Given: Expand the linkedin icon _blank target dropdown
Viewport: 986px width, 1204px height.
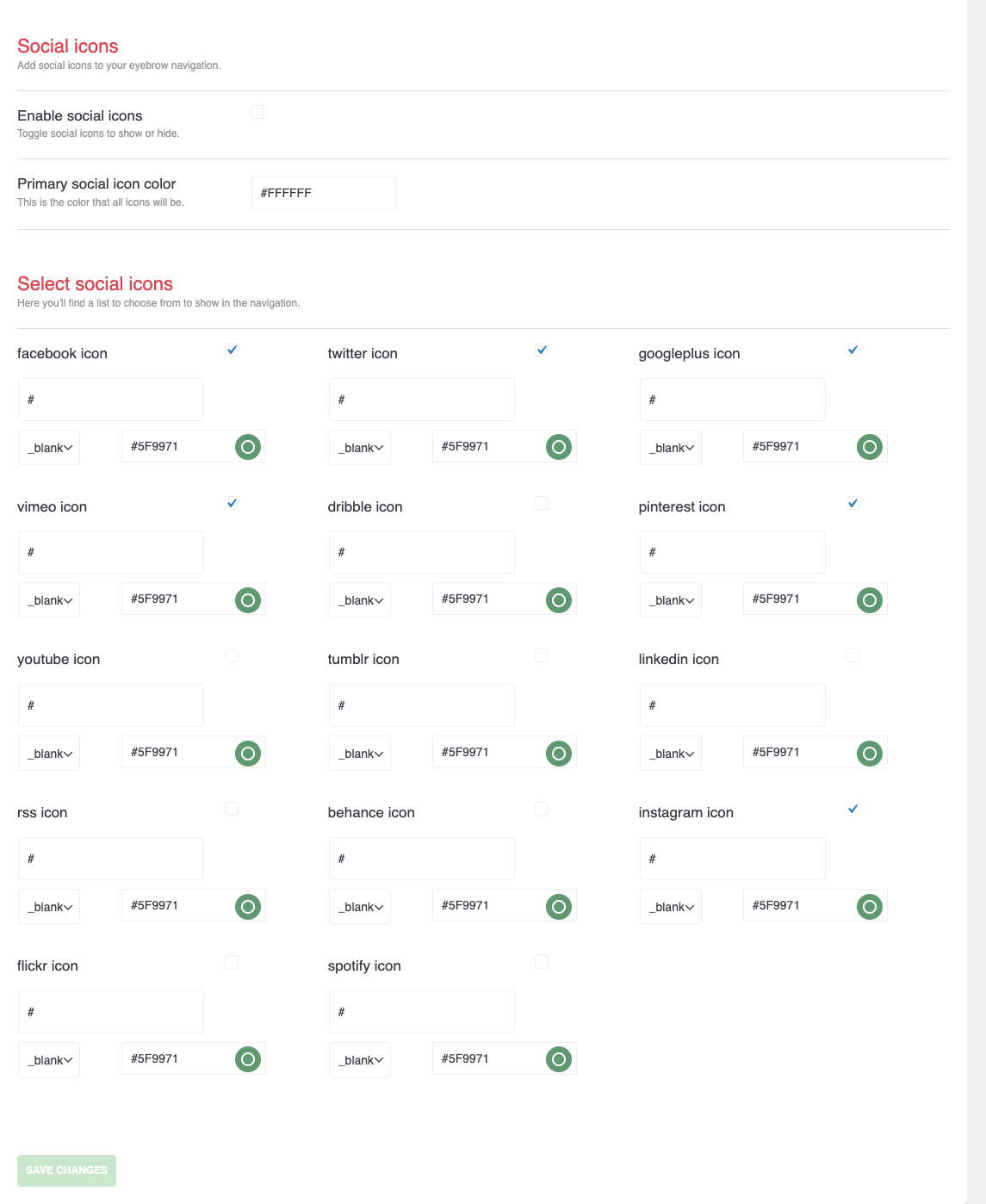Looking at the screenshot, I should pyautogui.click(x=671, y=754).
